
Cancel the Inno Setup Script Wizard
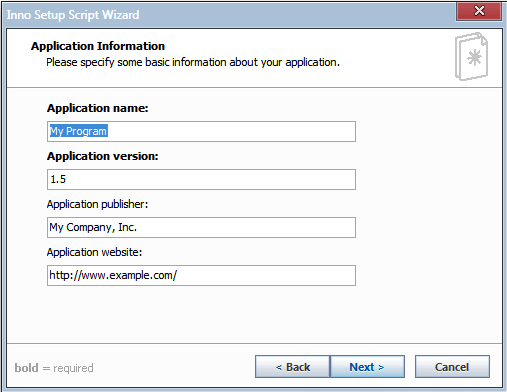452,367
